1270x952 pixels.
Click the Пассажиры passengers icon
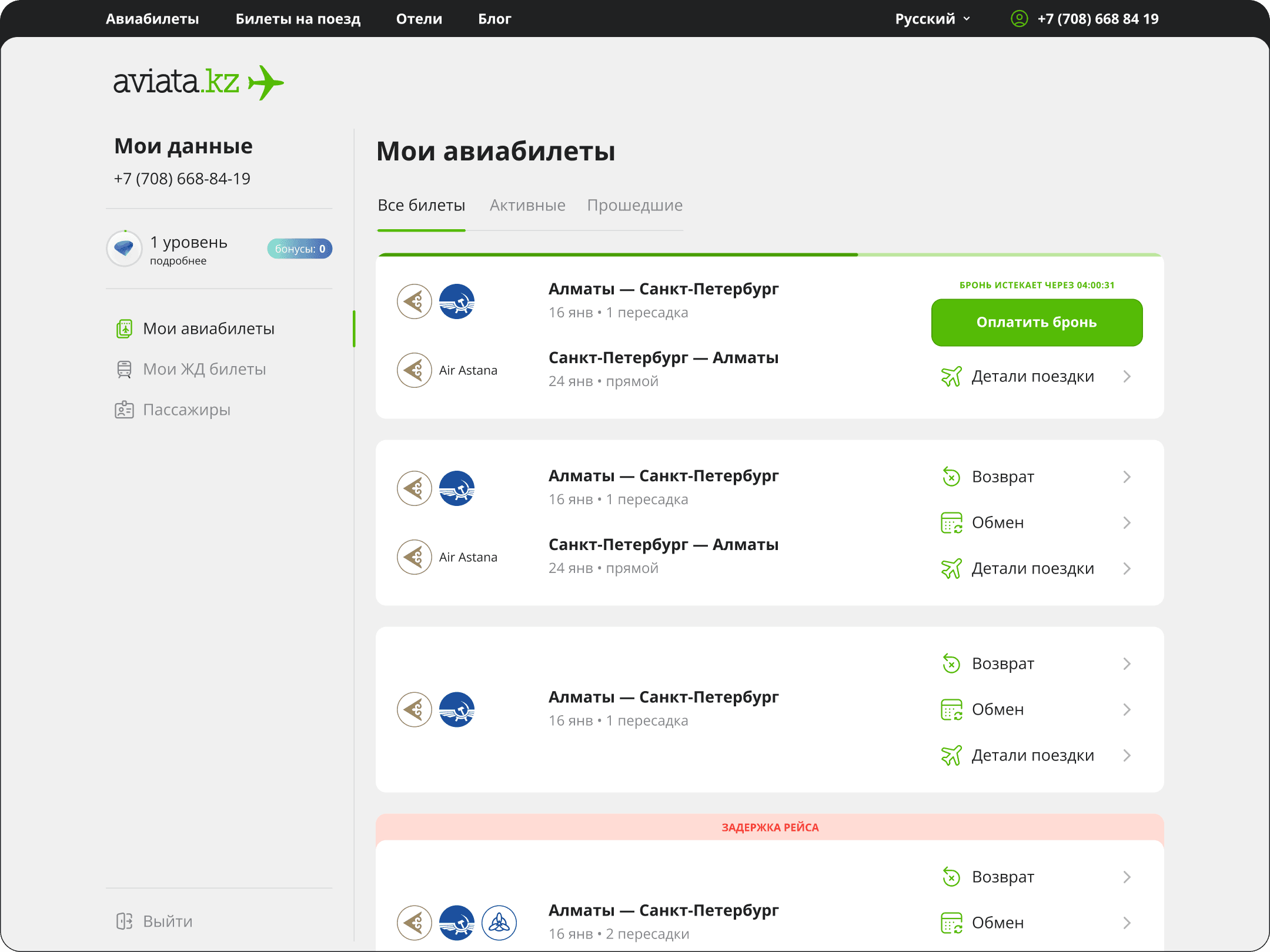(124, 410)
